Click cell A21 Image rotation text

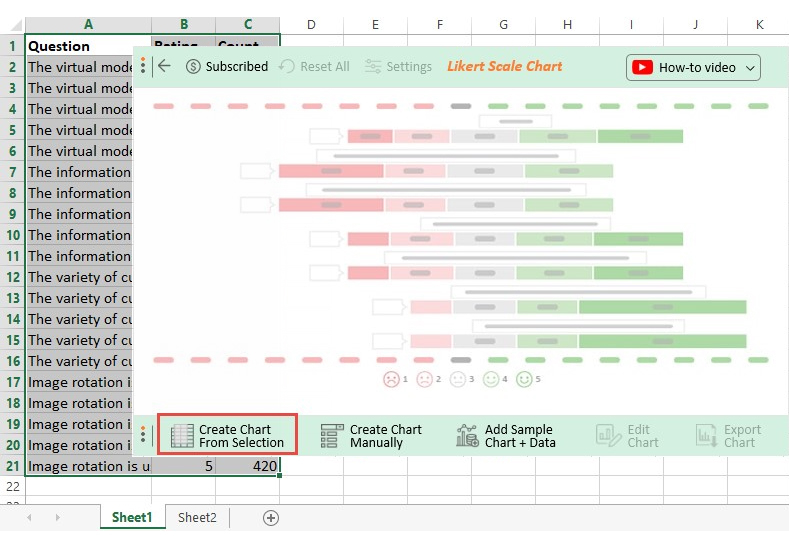click(x=88, y=466)
